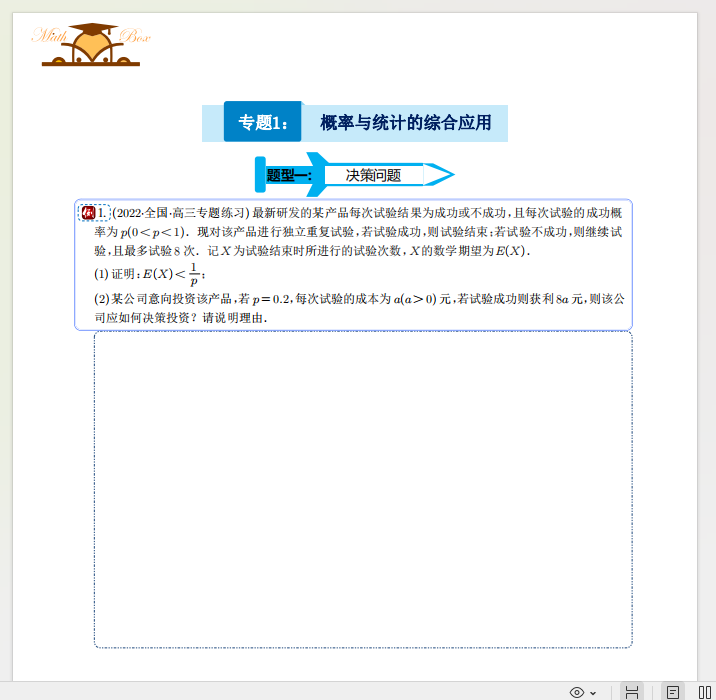Click the question number 1. after the badge
The image size is (716, 700).
click(102, 212)
